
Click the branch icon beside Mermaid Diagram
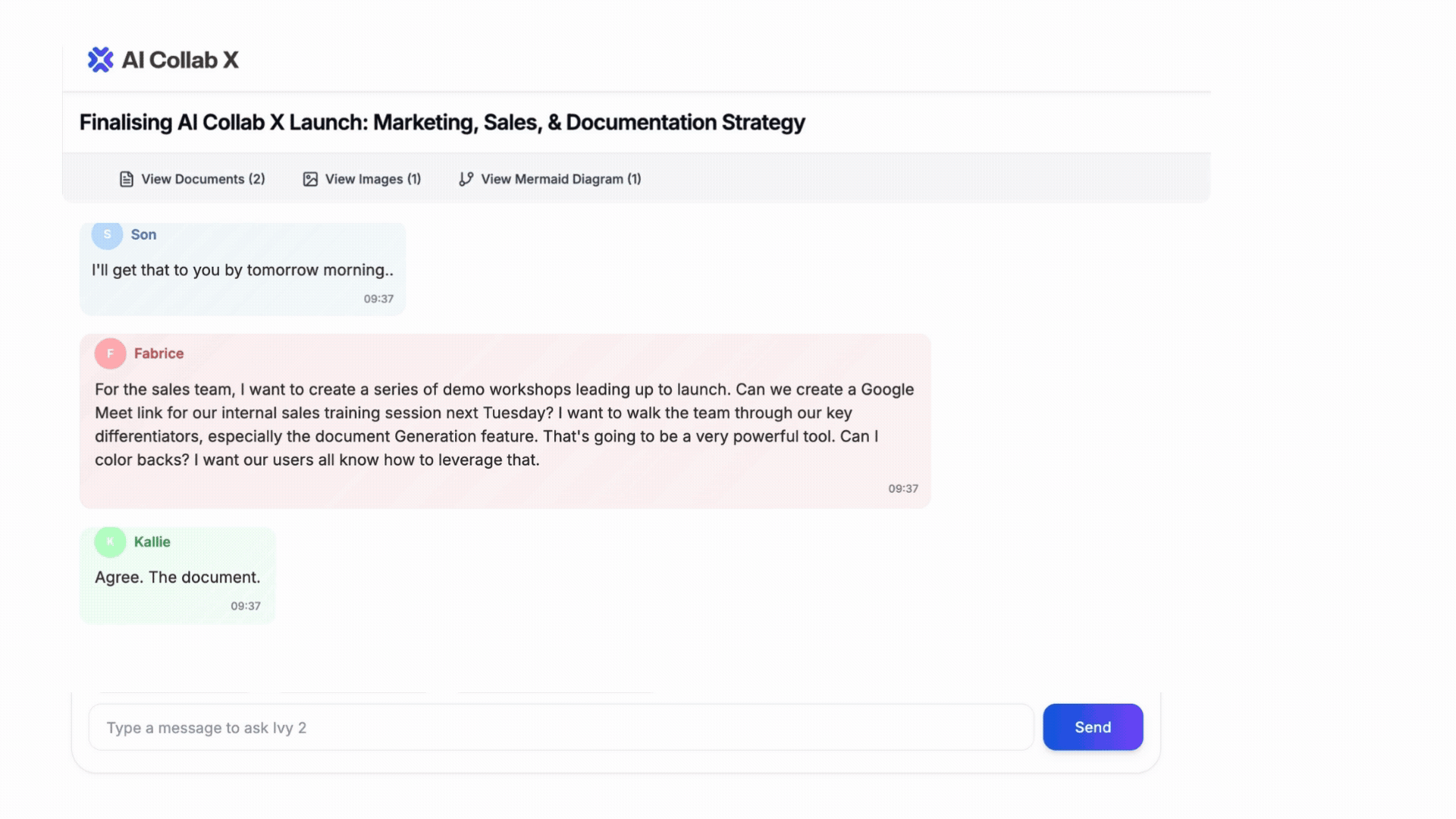click(466, 179)
